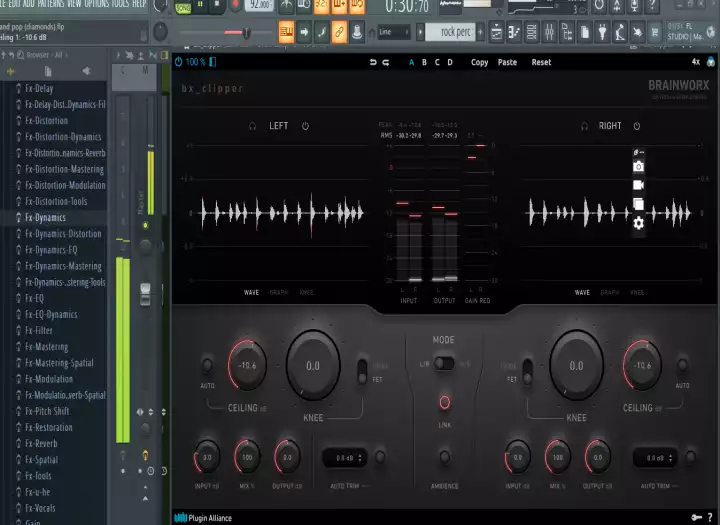Click the stamp icon in the top toolbar
The image size is (720, 525).
[357, 32]
